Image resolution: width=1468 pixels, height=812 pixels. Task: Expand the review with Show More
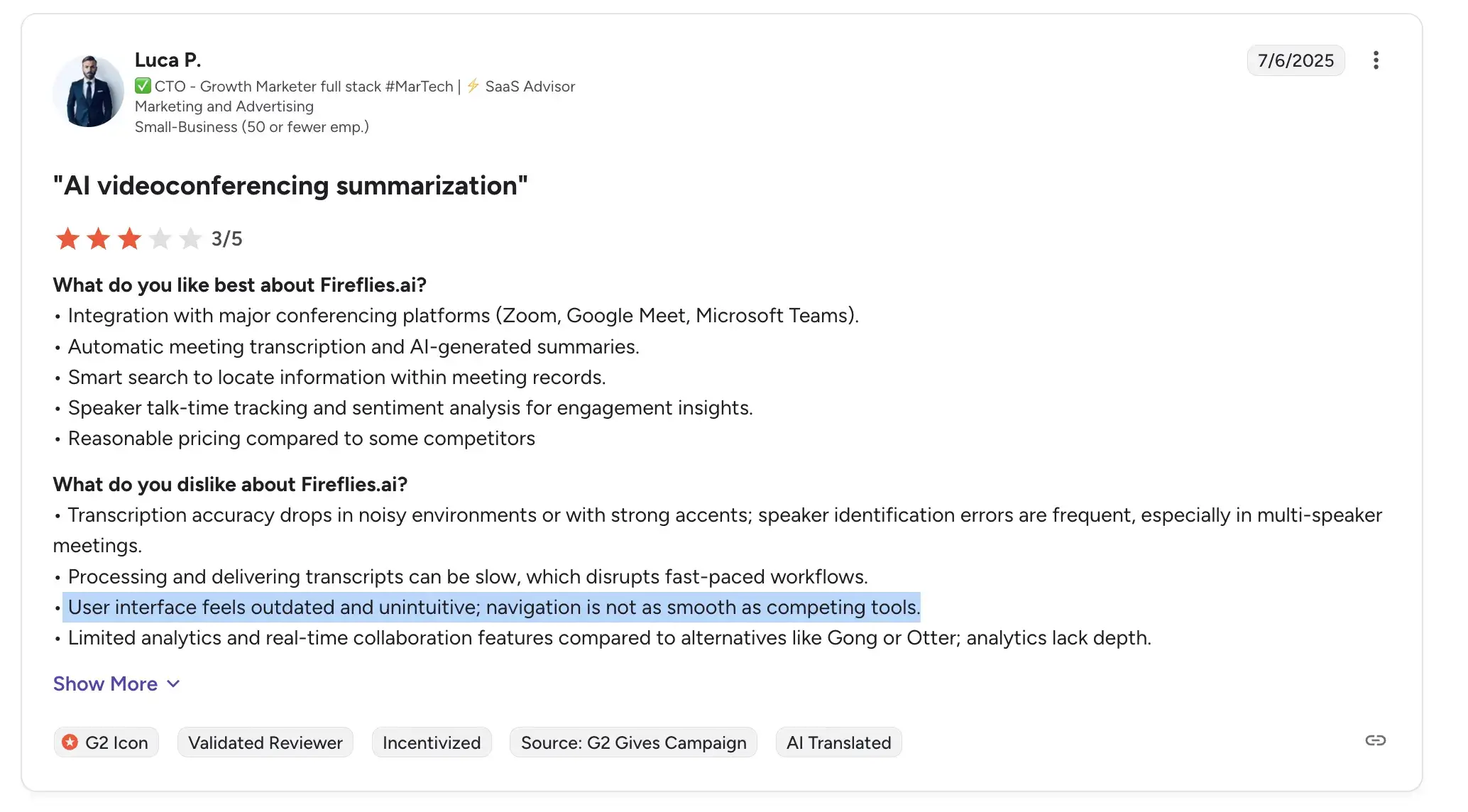coord(105,684)
